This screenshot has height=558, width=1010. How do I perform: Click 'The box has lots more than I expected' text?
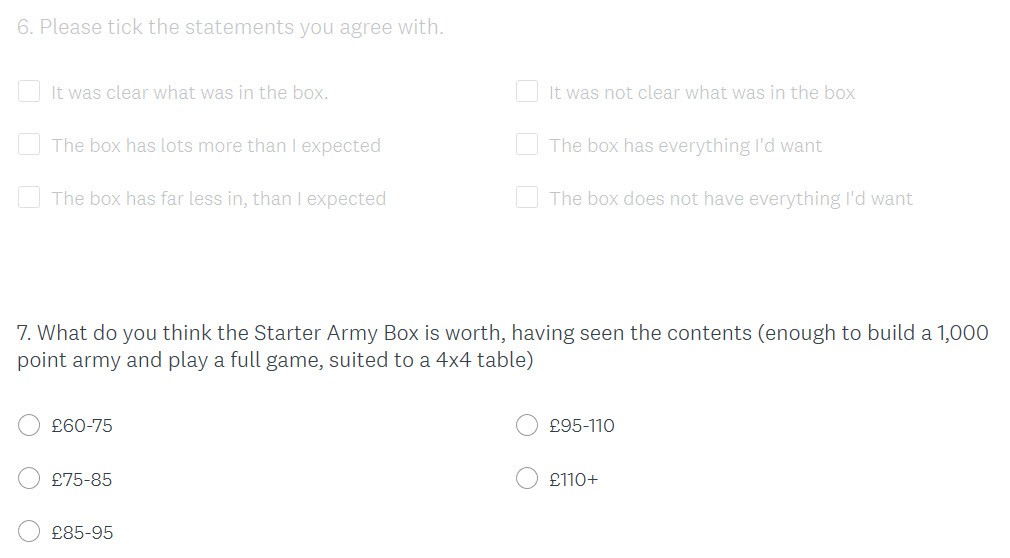click(215, 146)
